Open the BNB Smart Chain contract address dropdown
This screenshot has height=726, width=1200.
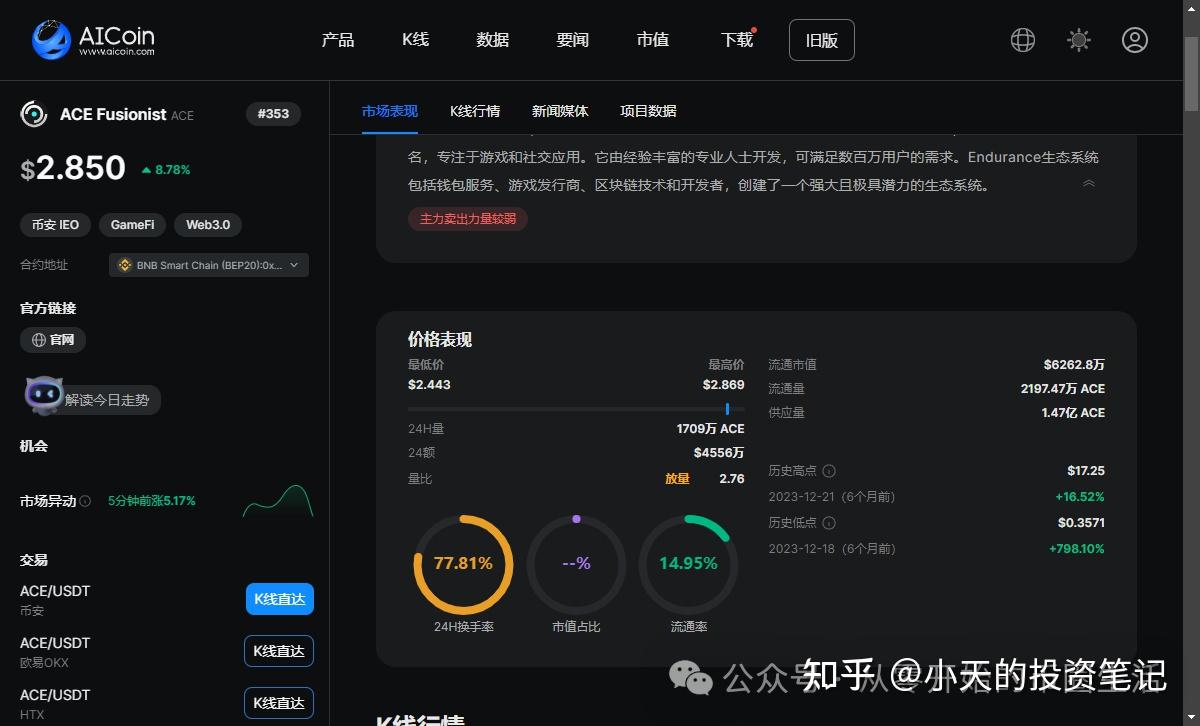(x=208, y=265)
